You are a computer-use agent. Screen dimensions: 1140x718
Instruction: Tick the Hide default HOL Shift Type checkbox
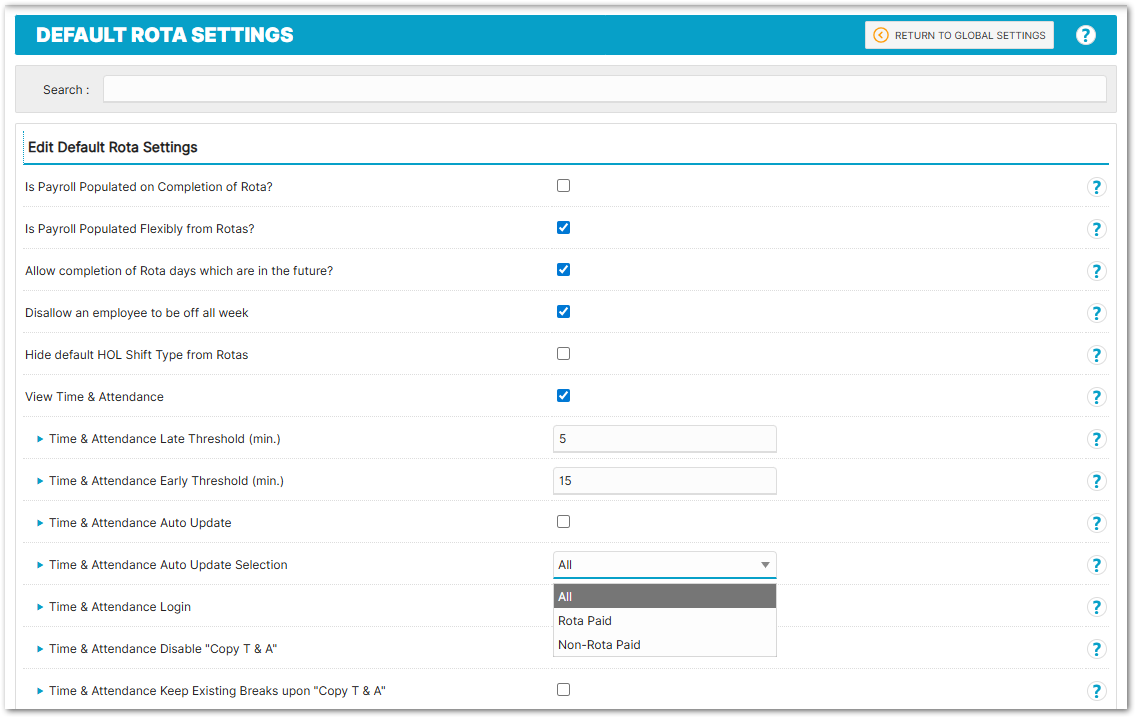[x=563, y=354]
